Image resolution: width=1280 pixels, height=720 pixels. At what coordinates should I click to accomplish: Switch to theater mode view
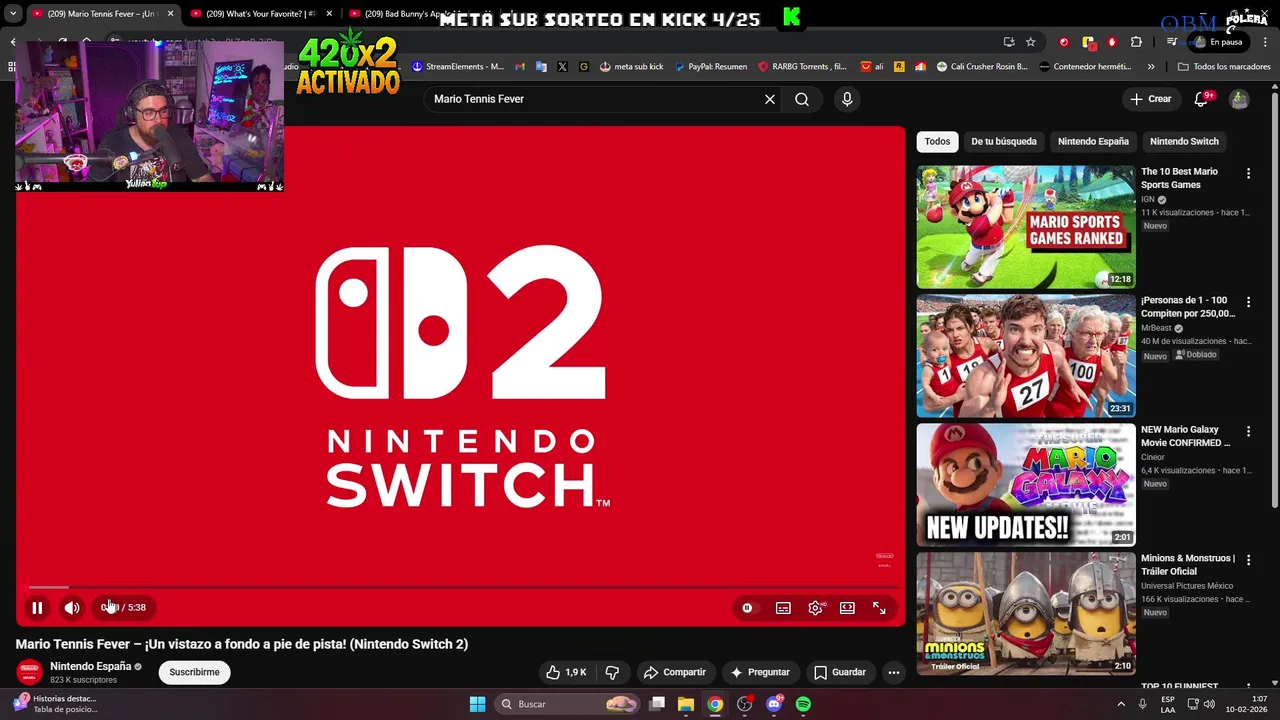pos(847,608)
